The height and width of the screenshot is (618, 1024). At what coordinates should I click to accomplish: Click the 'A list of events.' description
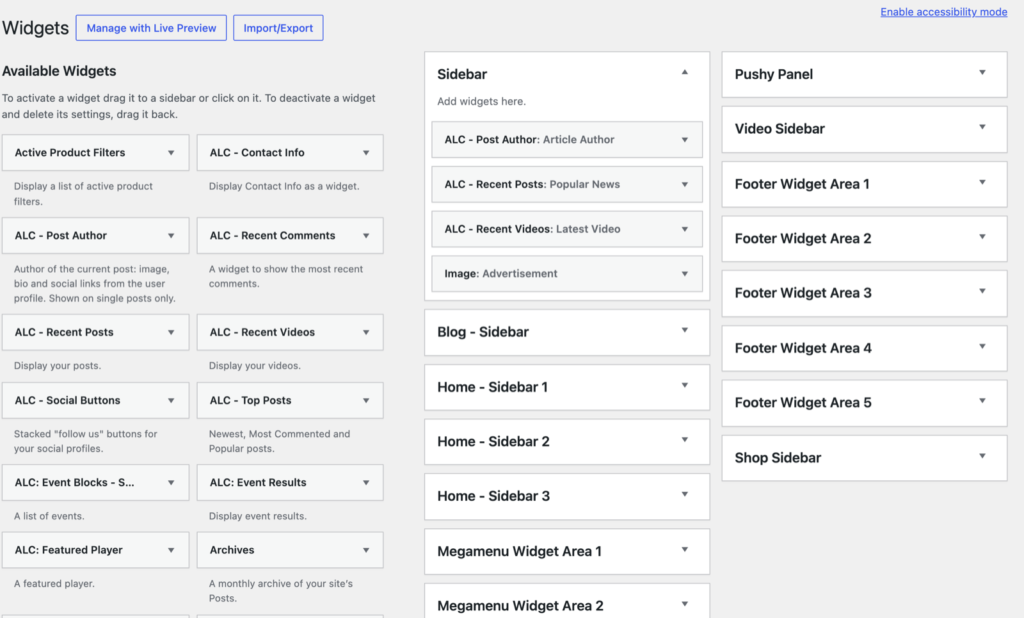(49, 516)
